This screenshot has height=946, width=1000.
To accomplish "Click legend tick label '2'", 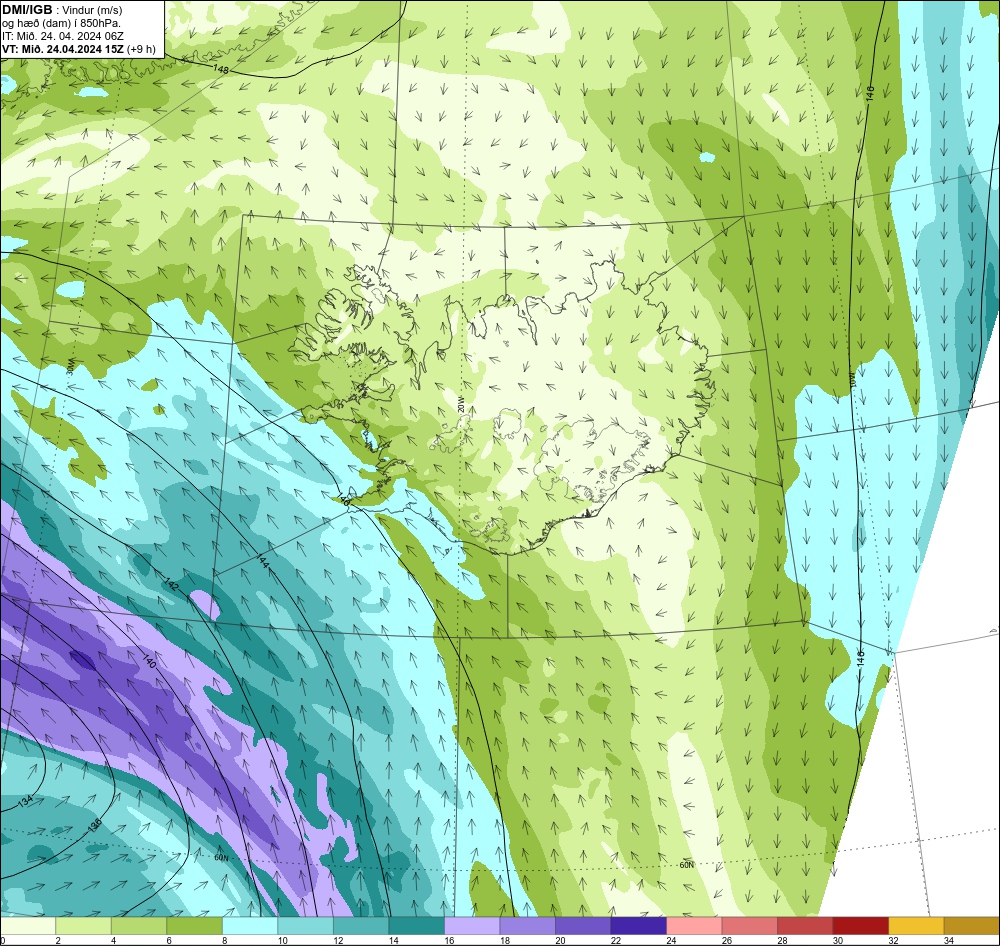I will (57, 940).
